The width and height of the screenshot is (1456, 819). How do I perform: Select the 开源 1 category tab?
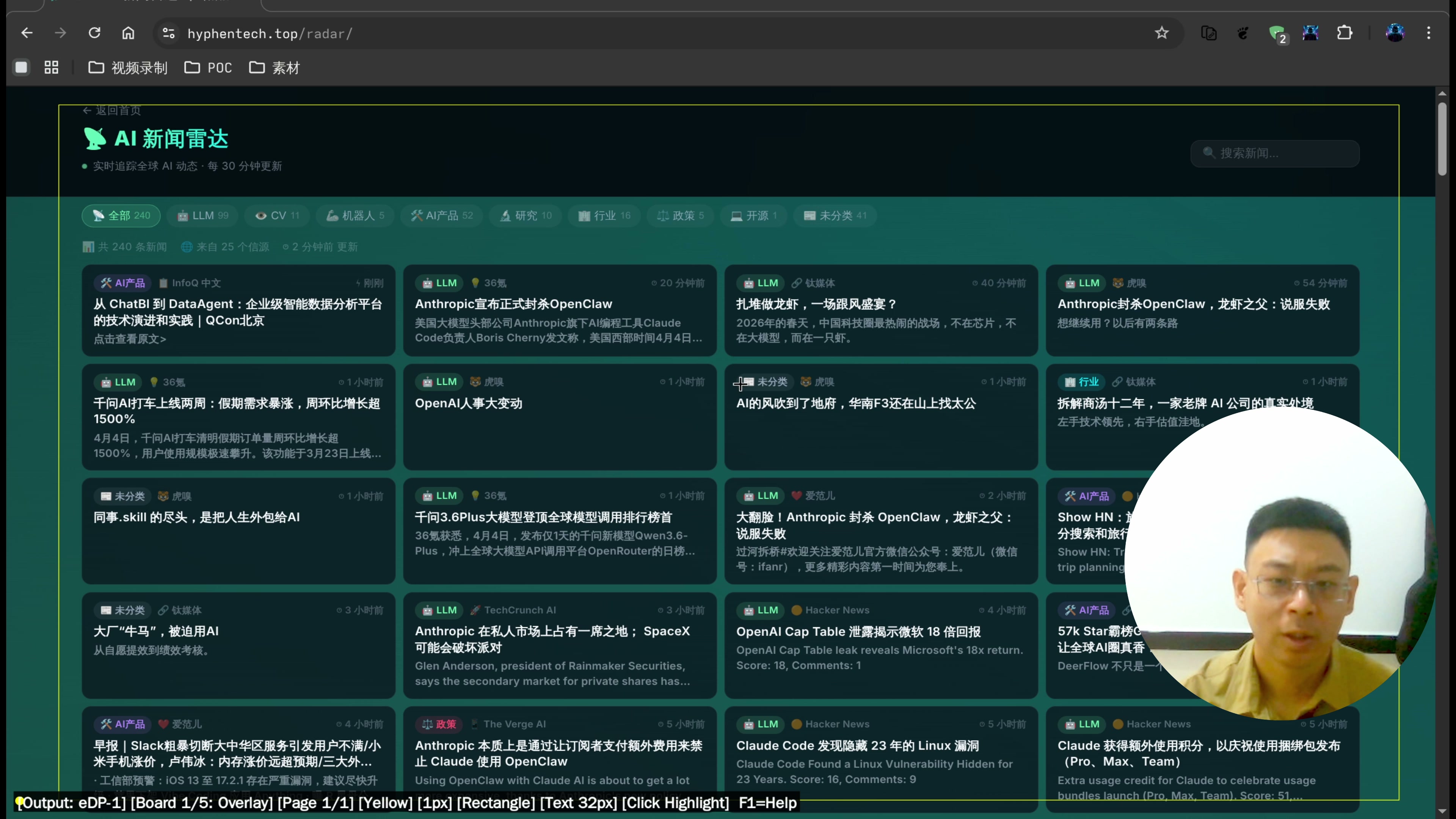[753, 215]
